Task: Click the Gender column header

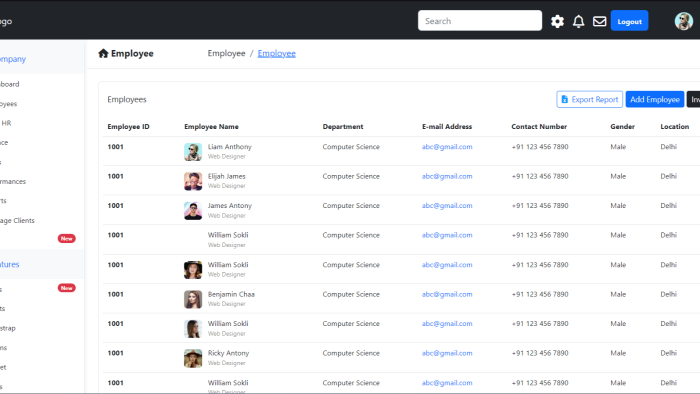Action: tap(622, 127)
